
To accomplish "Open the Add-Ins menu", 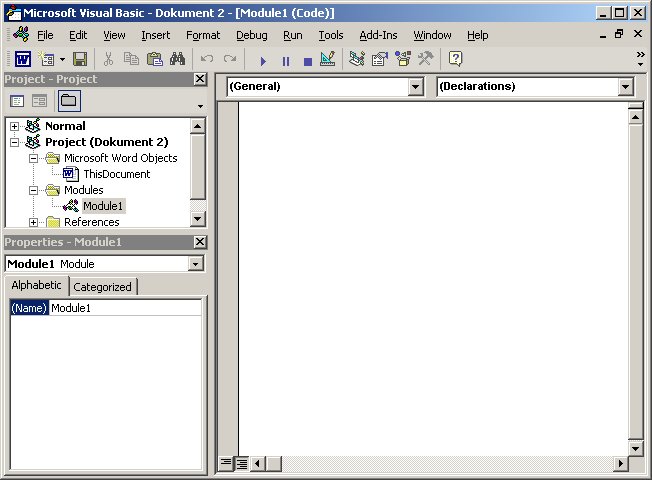I will pos(378,35).
